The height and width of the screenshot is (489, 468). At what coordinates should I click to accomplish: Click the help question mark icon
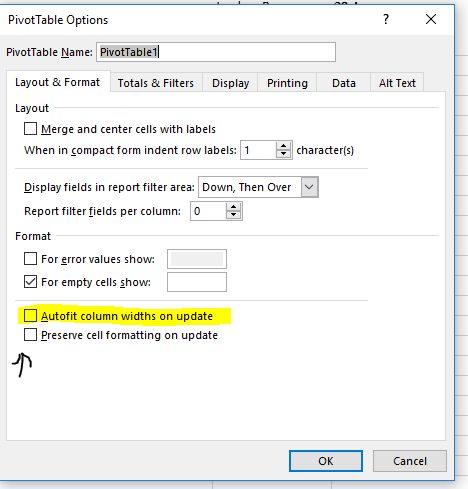(386, 19)
